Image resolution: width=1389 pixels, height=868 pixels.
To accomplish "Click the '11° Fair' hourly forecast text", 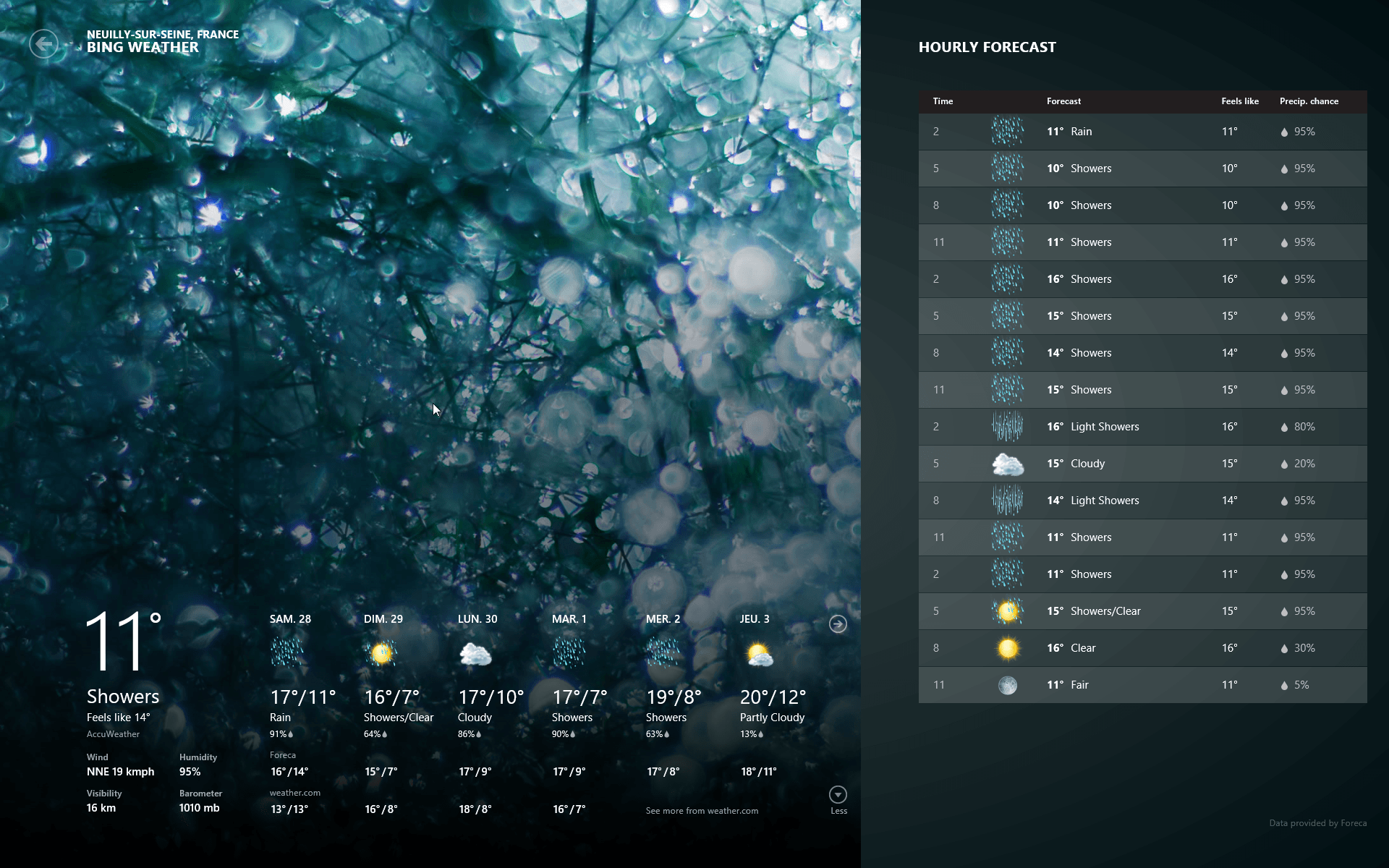I will (x=1068, y=685).
